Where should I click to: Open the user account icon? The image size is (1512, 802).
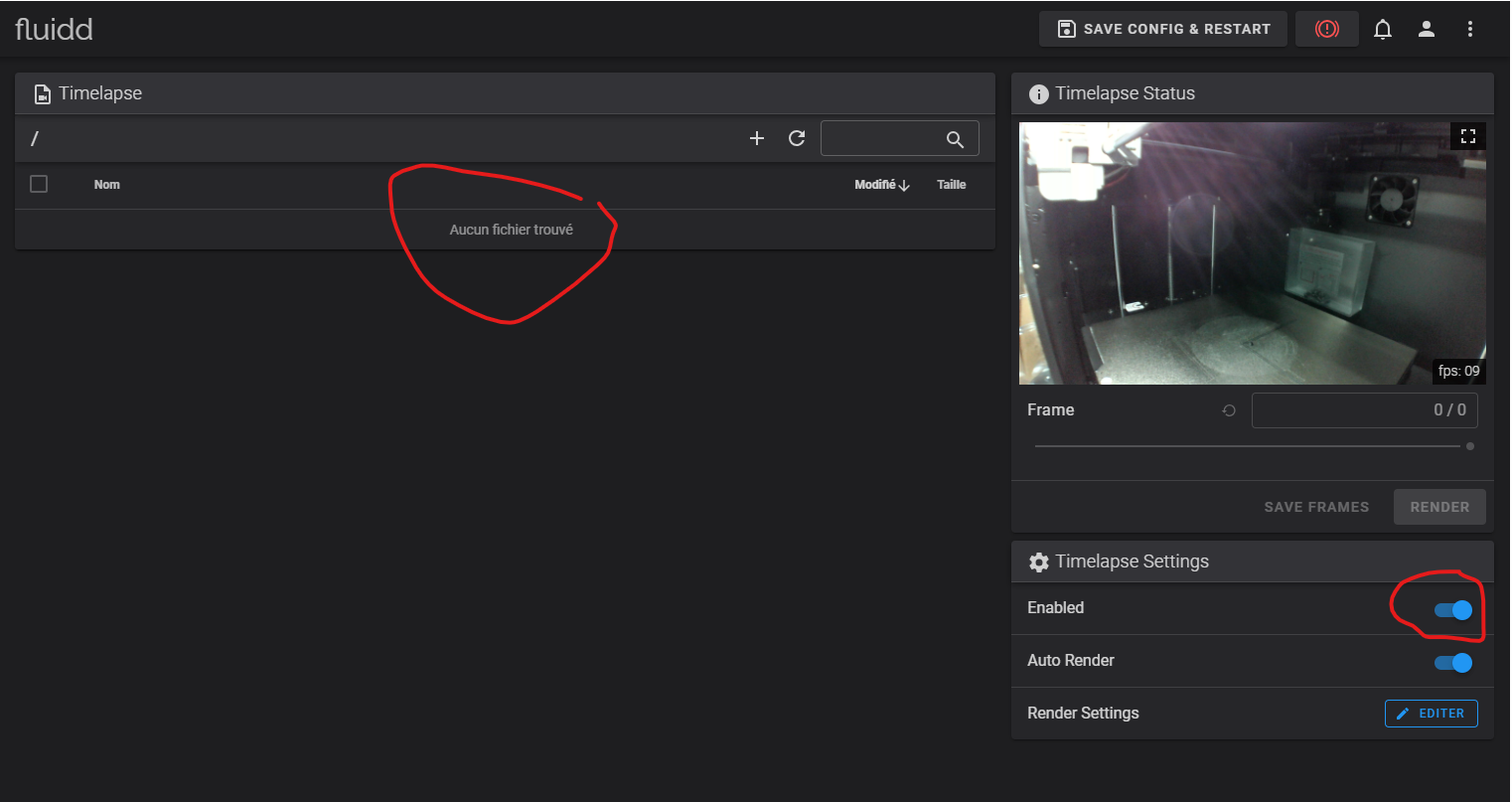(1427, 29)
